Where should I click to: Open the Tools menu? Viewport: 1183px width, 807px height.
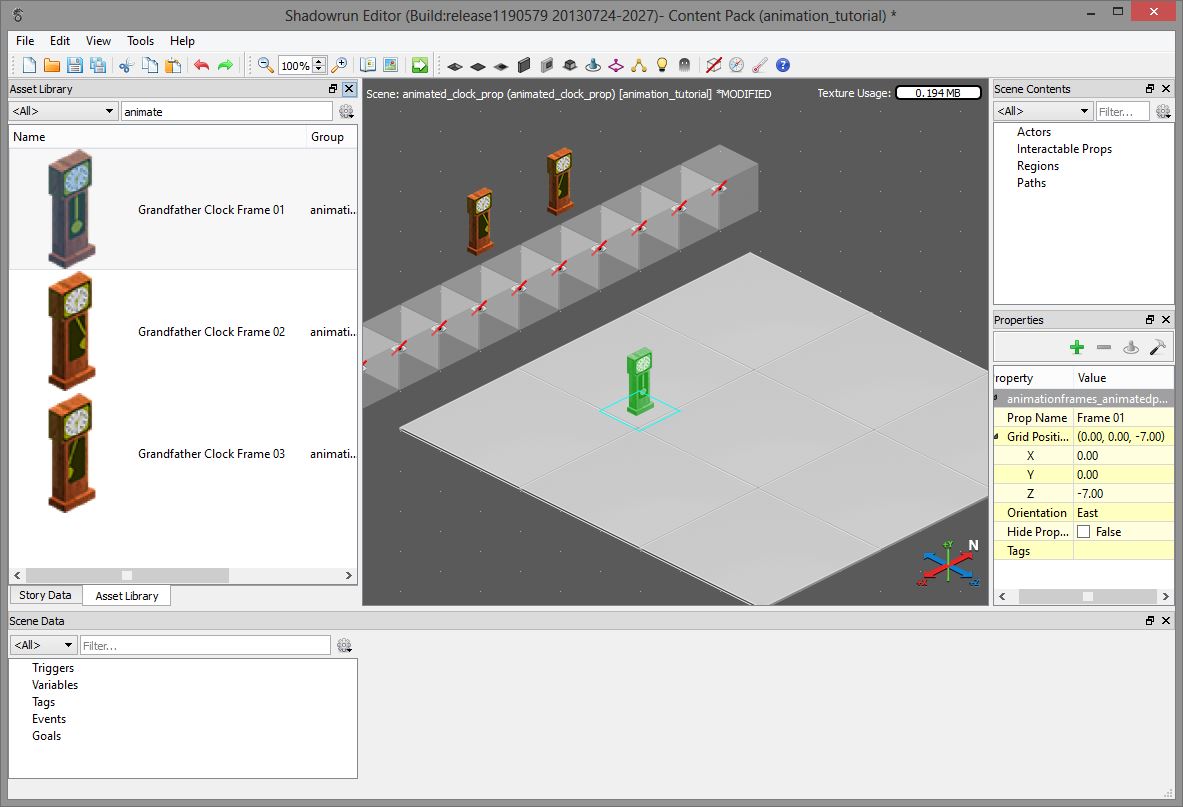tap(140, 41)
